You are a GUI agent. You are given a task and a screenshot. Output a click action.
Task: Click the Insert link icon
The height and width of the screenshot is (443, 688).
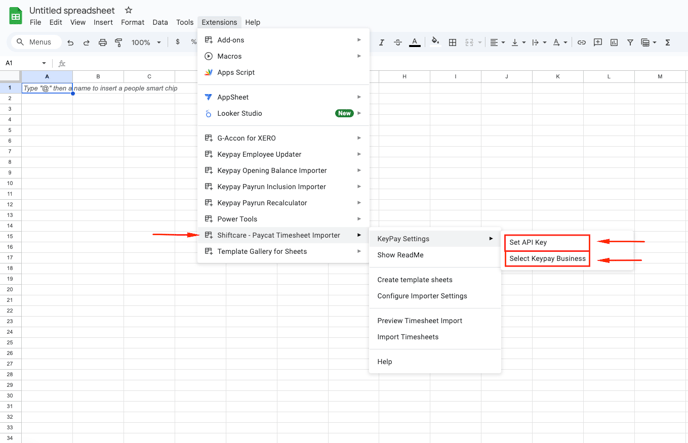[581, 43]
